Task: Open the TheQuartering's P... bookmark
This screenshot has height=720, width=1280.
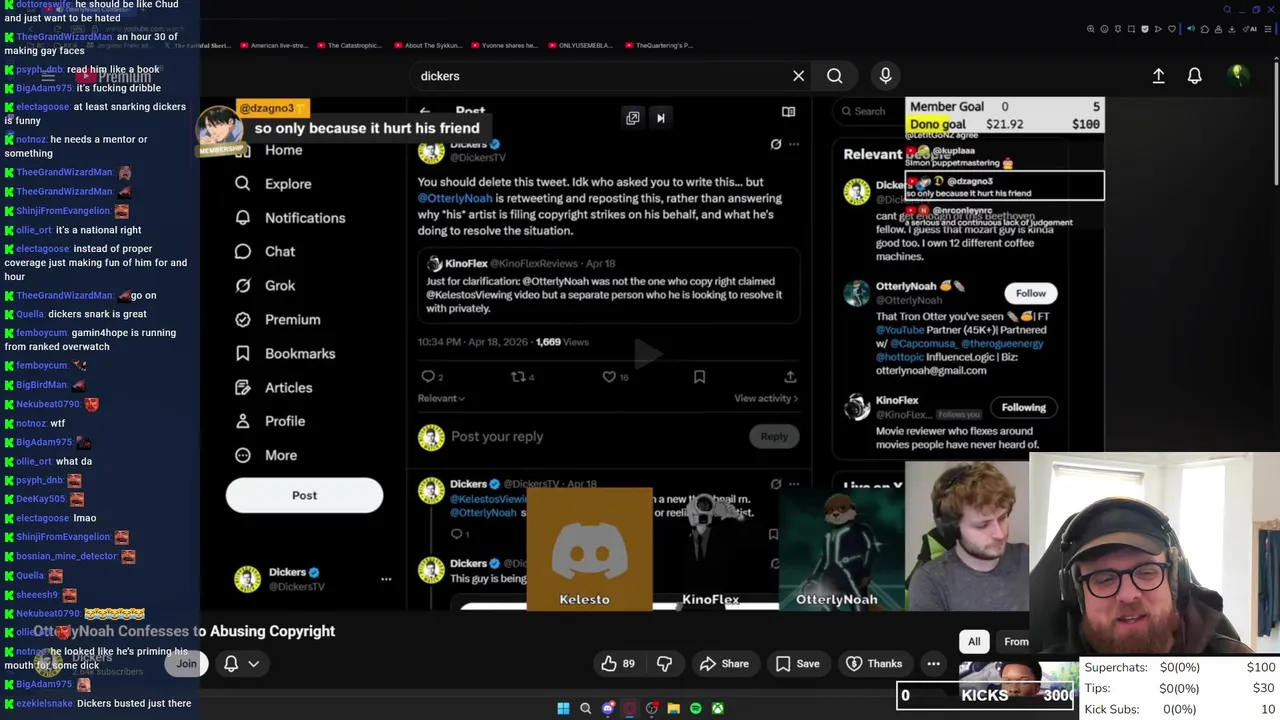Action: [x=660, y=45]
